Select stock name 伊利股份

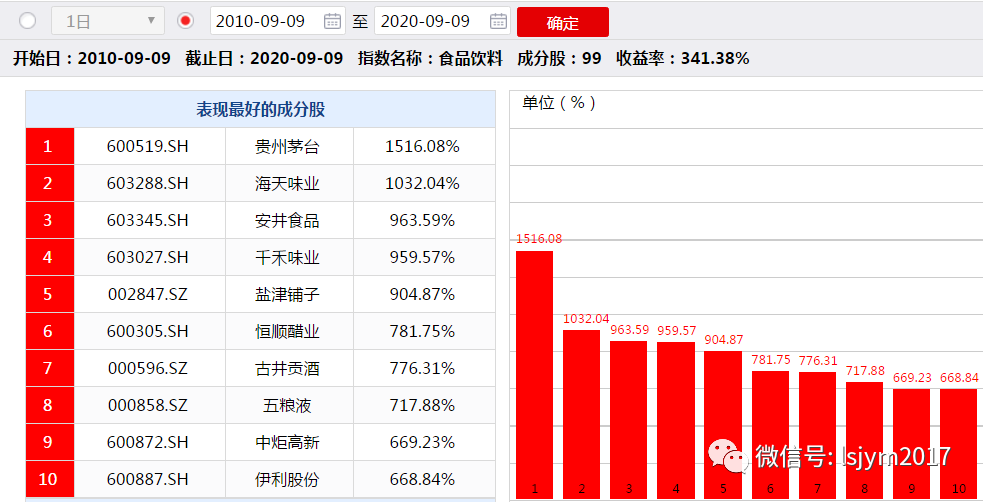[287, 479]
